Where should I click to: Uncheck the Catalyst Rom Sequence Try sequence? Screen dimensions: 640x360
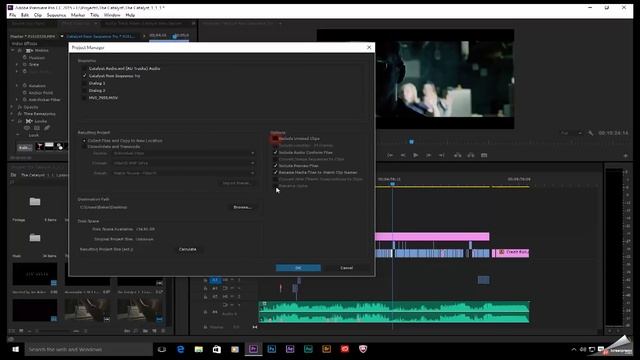84,76
